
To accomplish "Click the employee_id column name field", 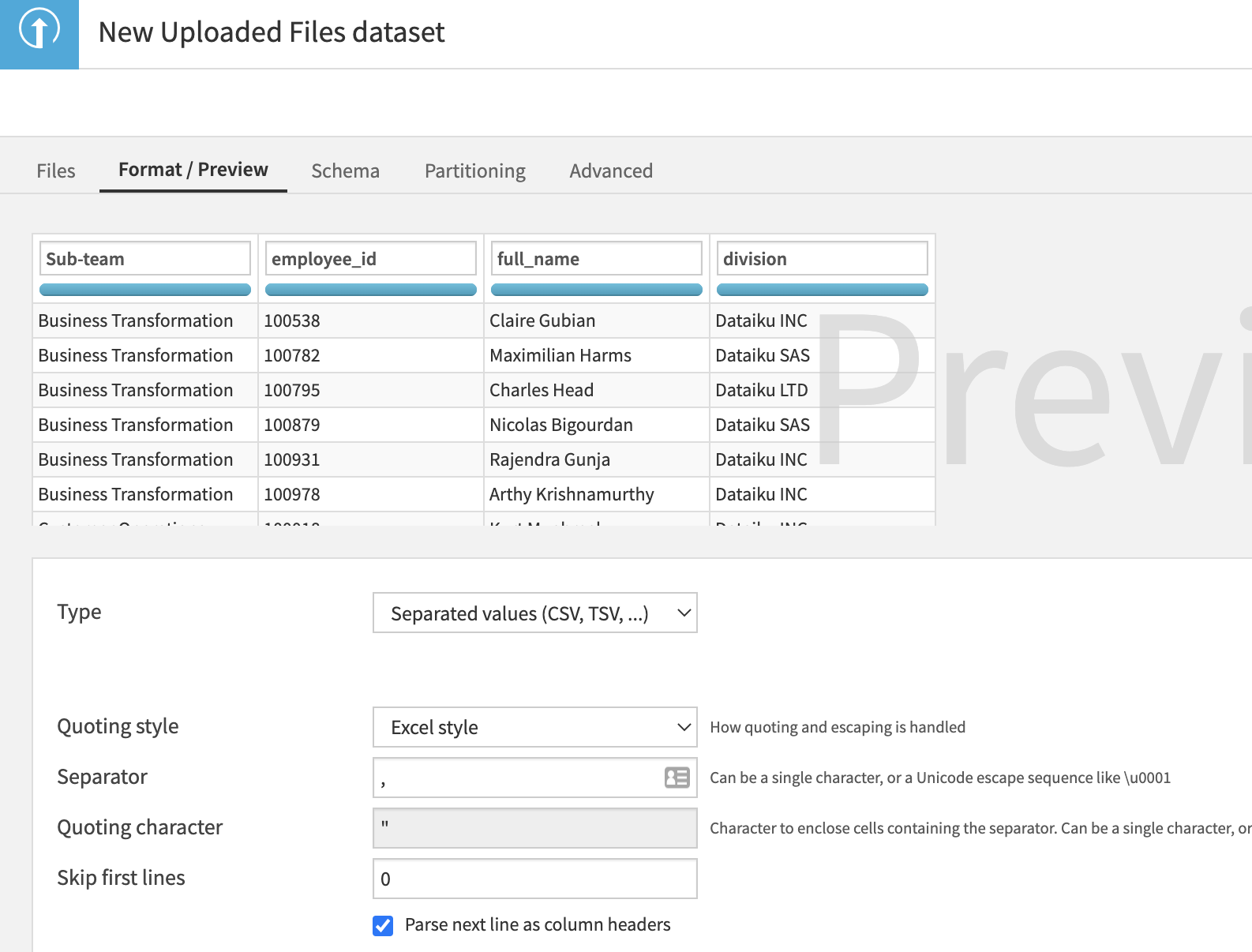I will tap(371, 258).
